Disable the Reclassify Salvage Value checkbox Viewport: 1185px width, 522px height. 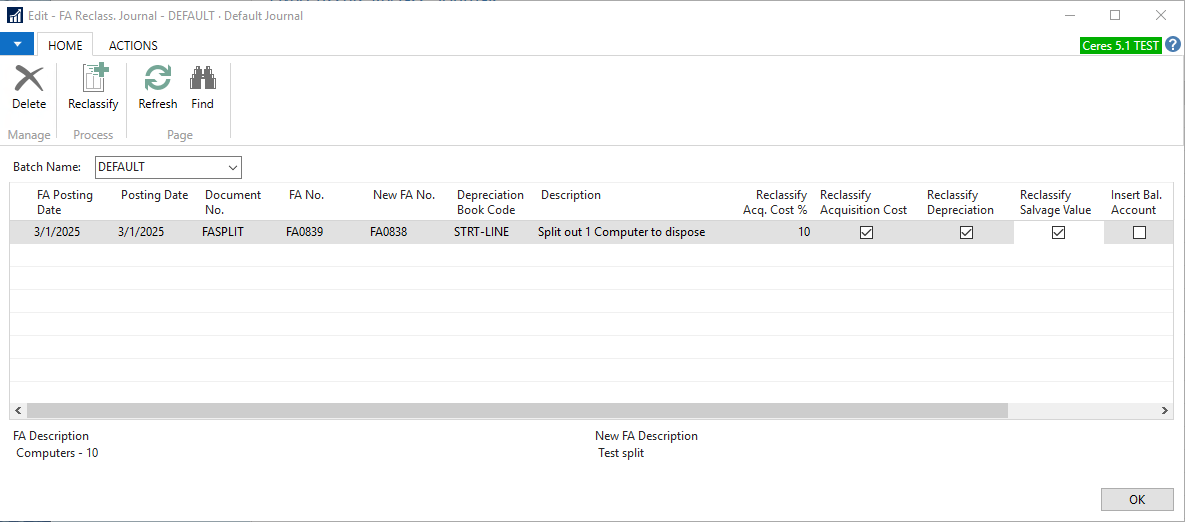(x=1058, y=232)
